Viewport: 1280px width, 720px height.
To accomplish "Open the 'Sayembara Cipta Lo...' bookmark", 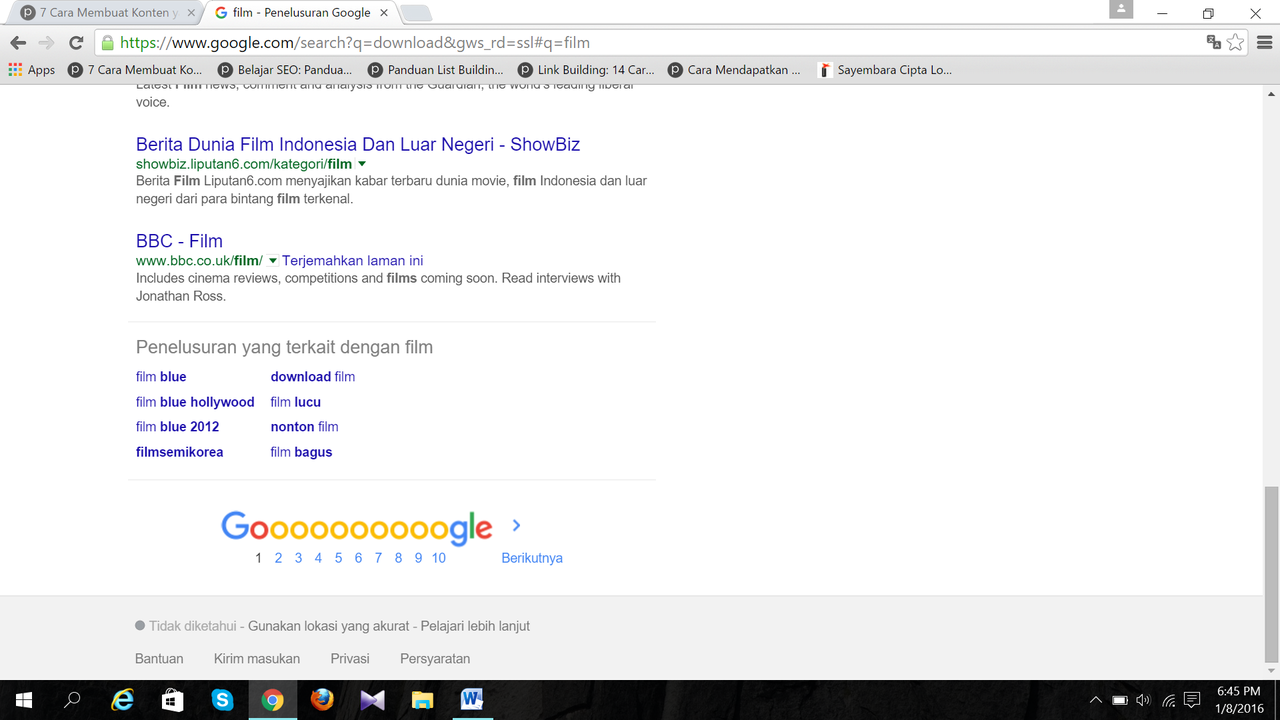I will click(x=885, y=70).
